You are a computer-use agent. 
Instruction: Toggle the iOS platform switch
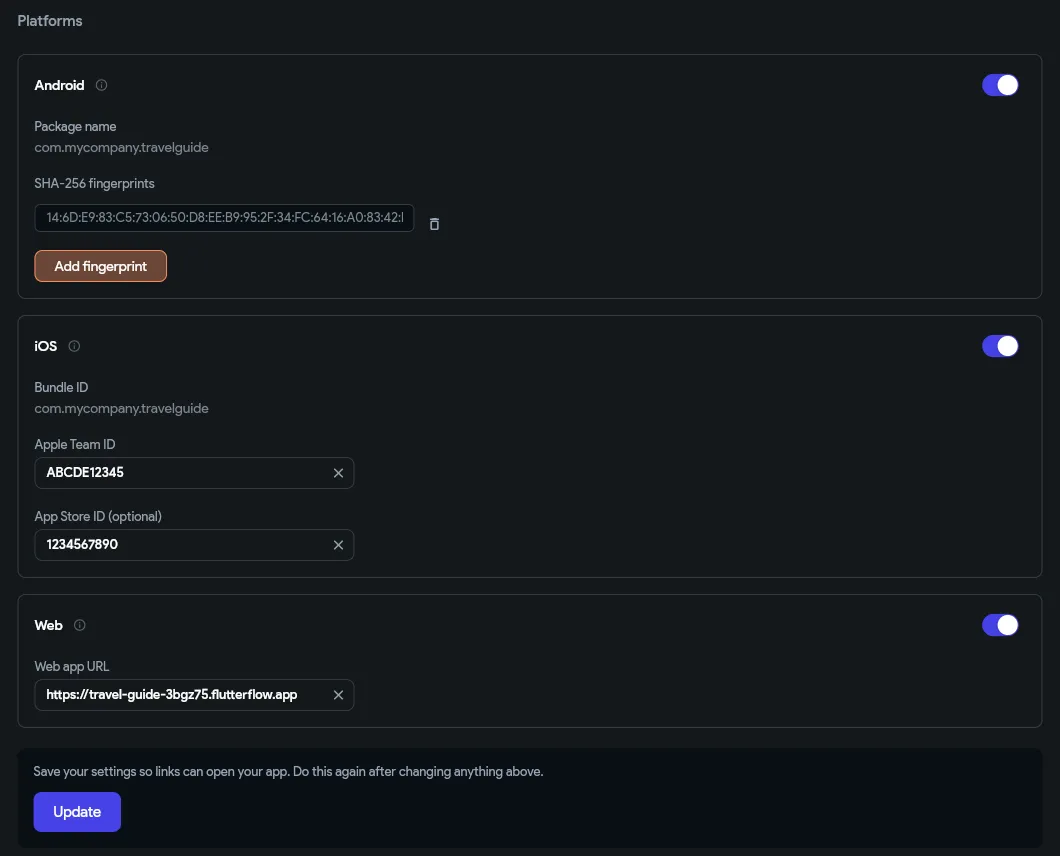coord(1000,346)
